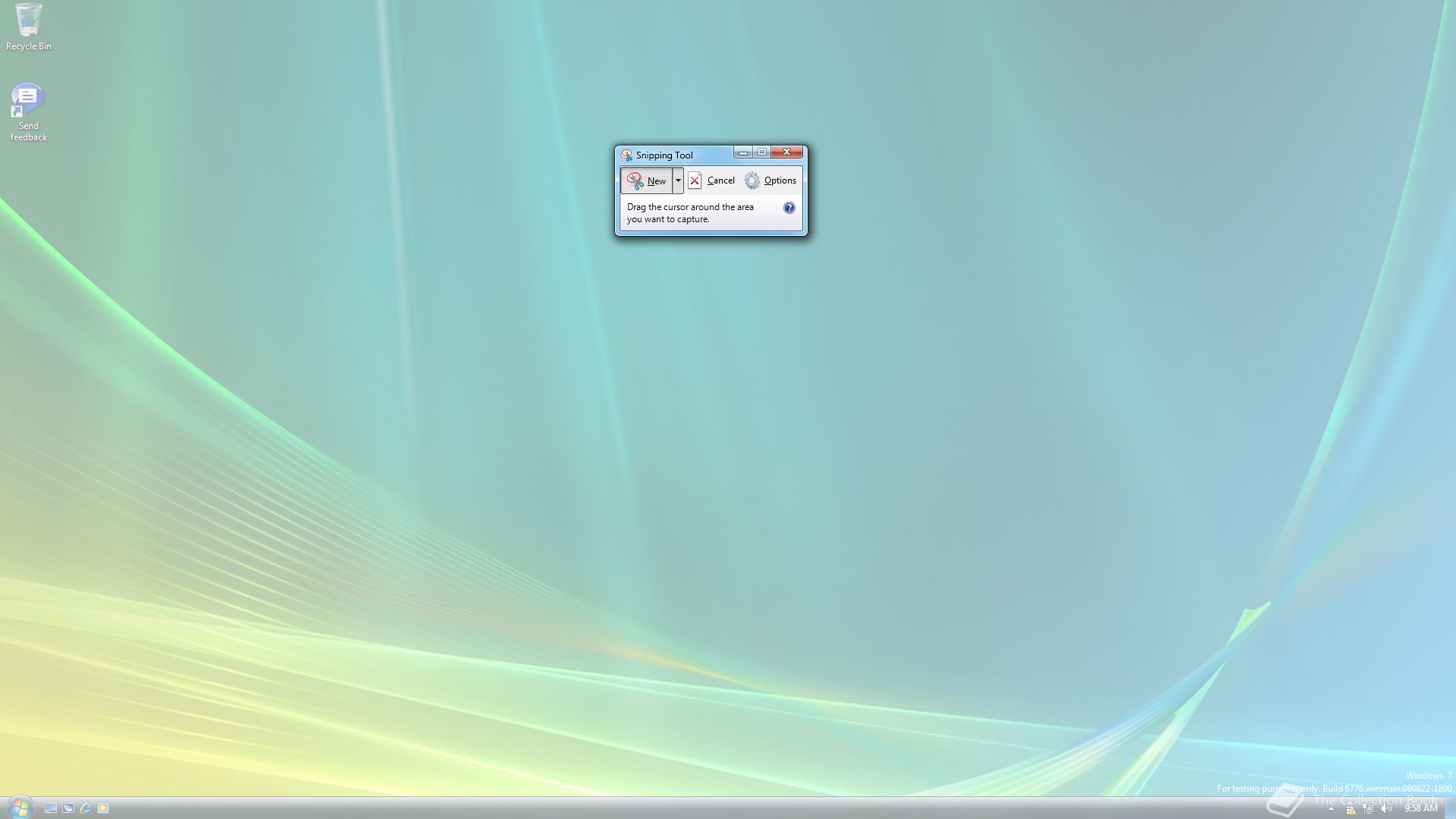Show hidden tray icons arrow

click(1331, 809)
